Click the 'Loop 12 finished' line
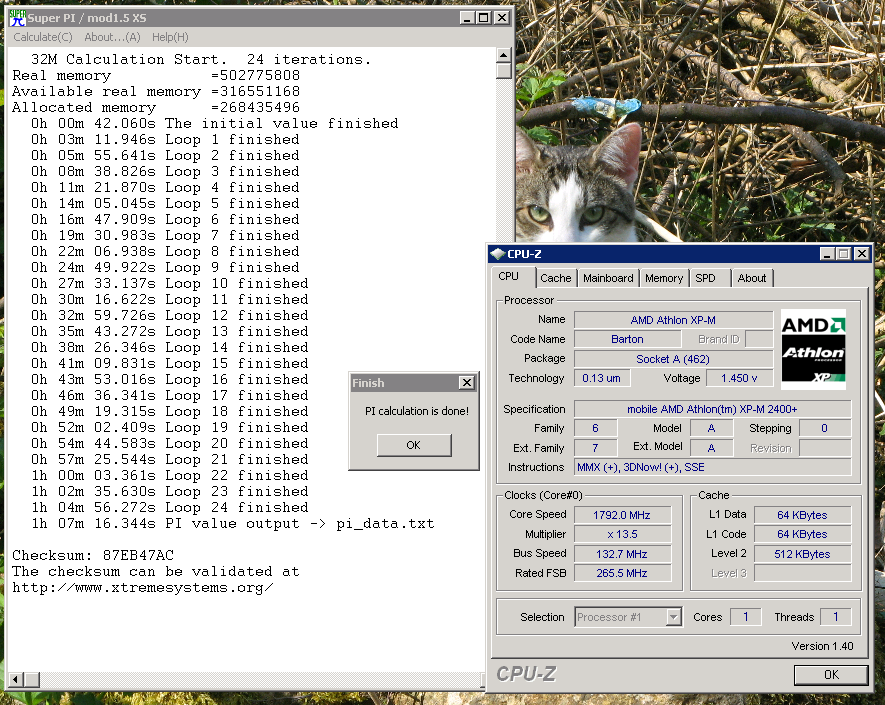 [170, 316]
